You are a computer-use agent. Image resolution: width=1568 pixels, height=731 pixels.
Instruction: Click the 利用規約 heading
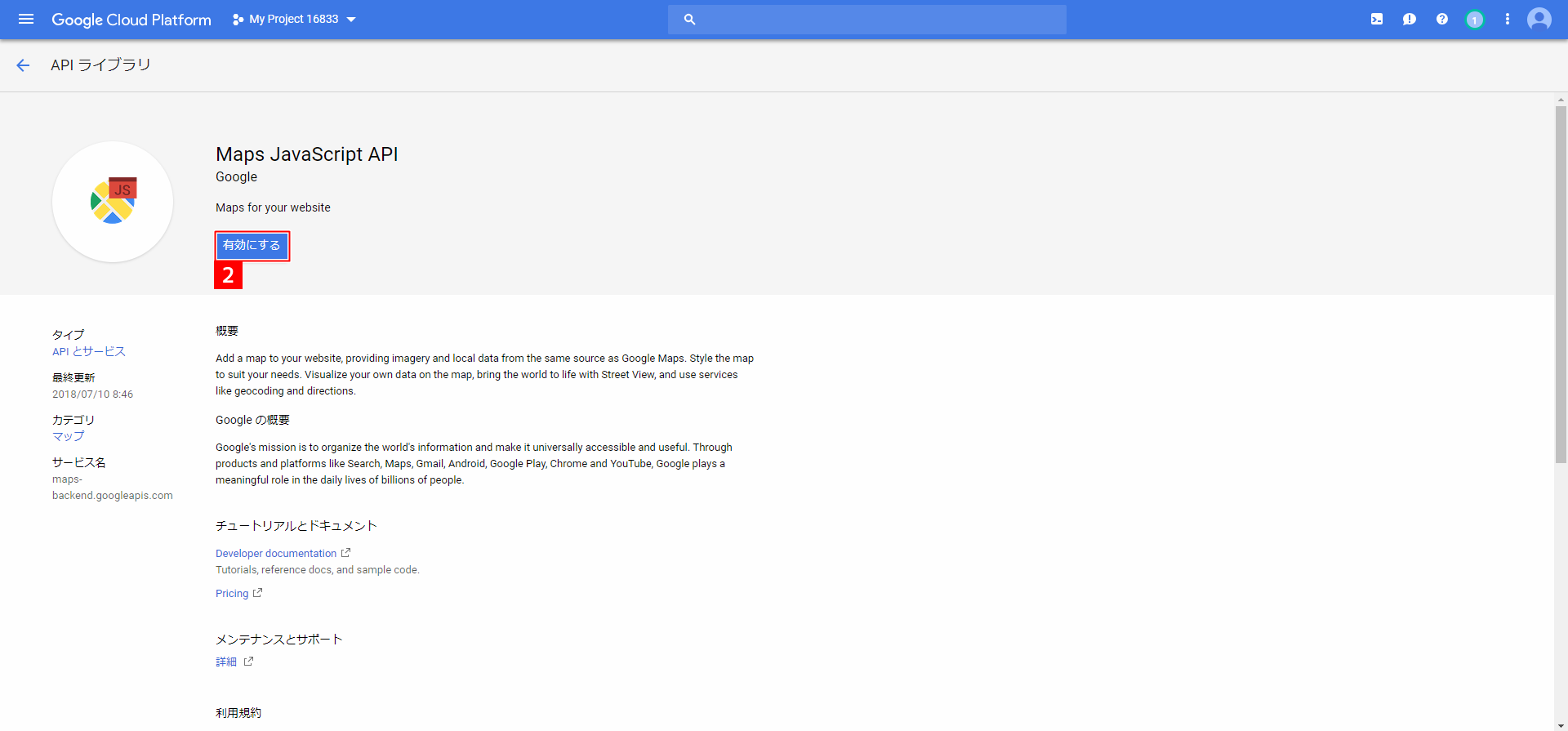[238, 713]
